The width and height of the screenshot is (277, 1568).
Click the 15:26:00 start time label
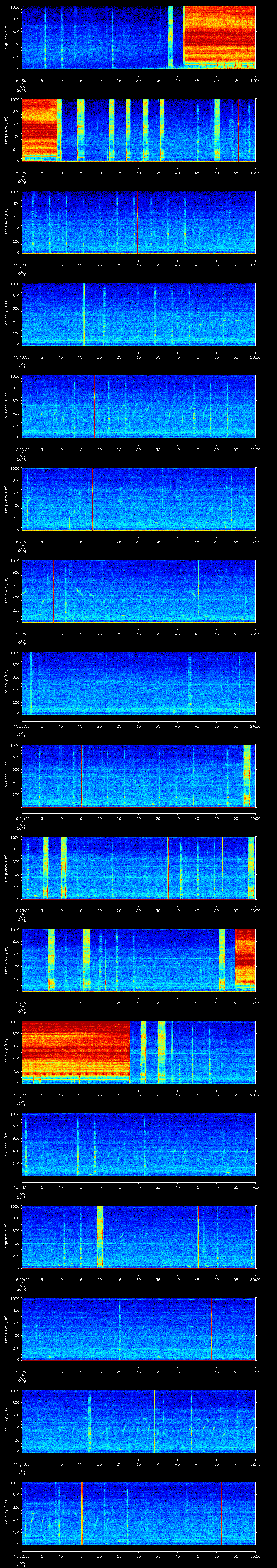pos(22,1003)
